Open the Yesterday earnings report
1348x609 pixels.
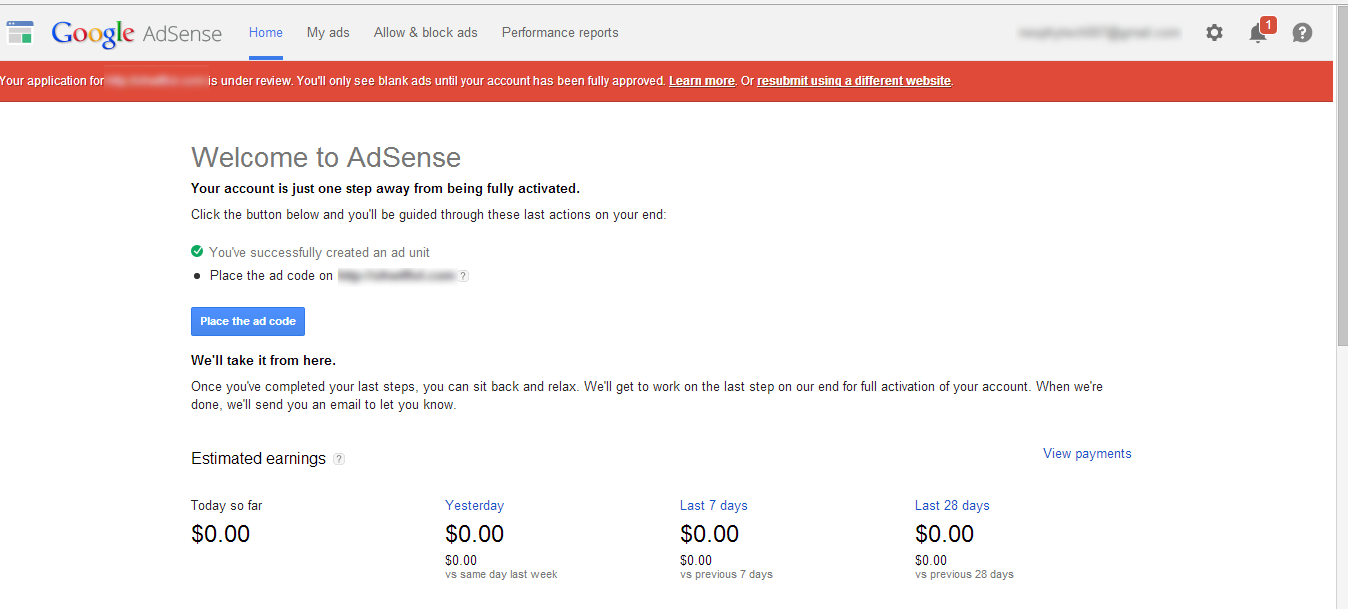(x=474, y=506)
